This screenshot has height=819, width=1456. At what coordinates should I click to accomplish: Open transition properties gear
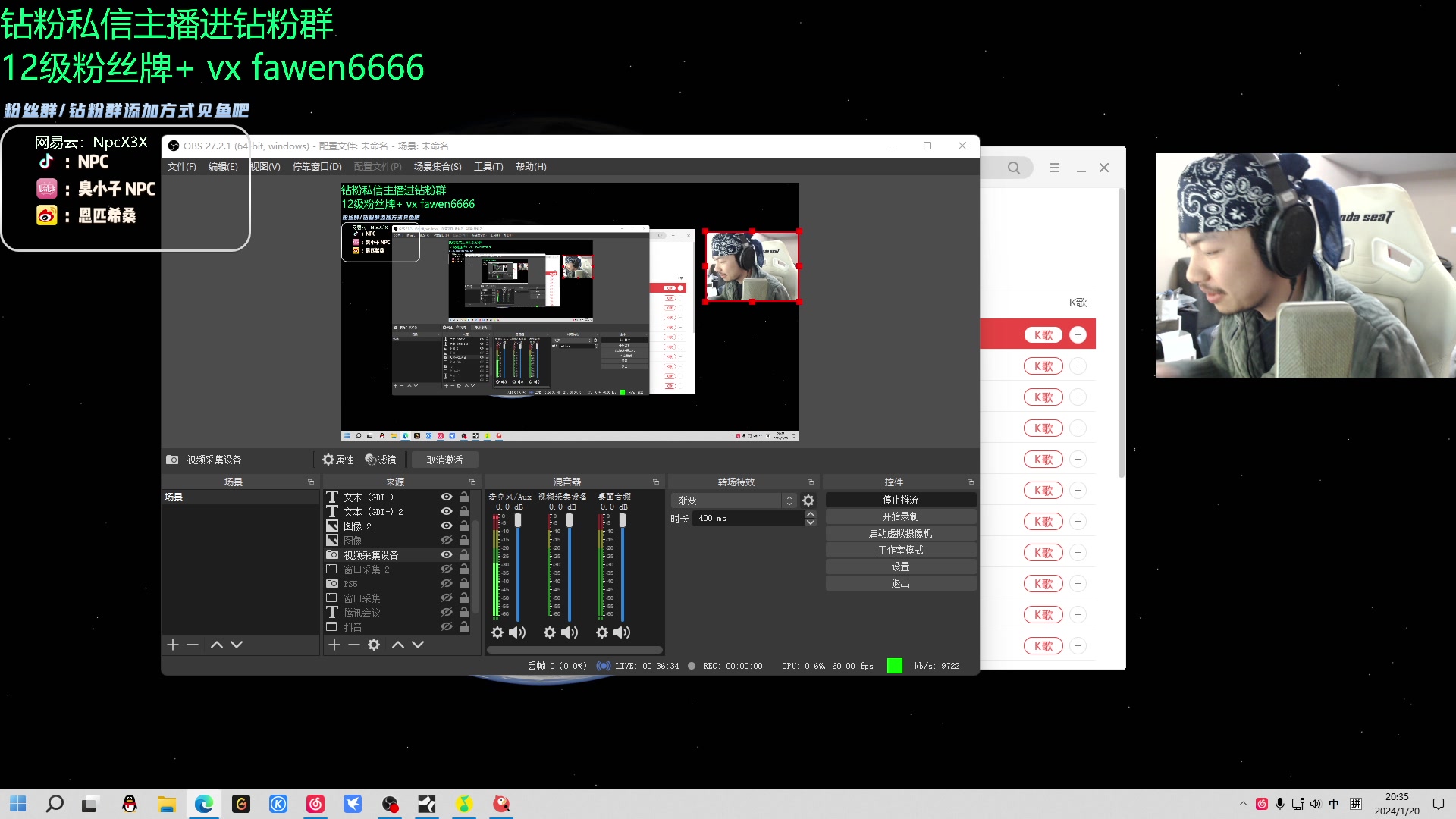808,500
